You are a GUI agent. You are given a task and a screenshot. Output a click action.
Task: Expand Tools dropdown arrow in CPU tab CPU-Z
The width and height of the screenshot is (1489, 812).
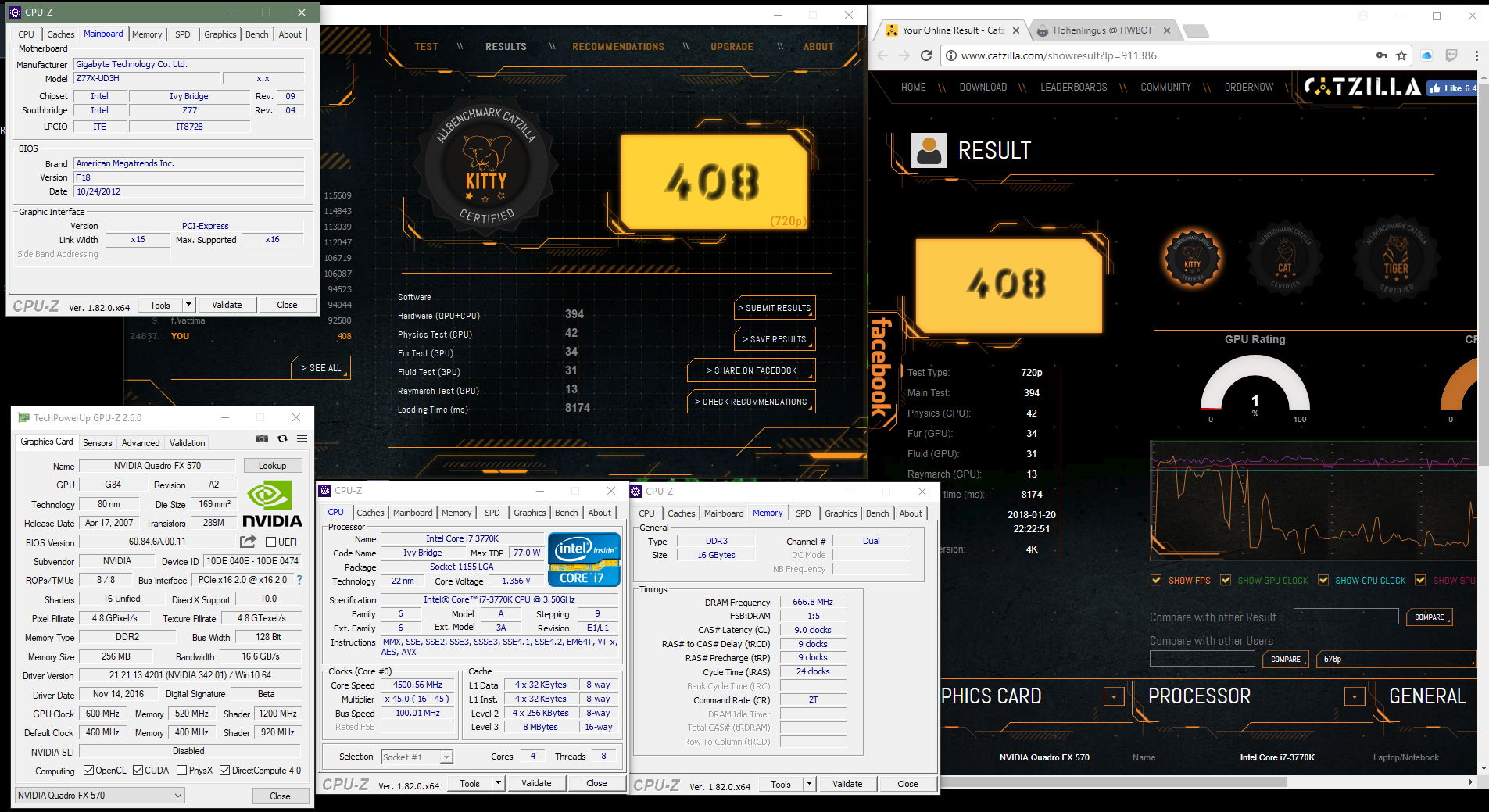click(497, 783)
